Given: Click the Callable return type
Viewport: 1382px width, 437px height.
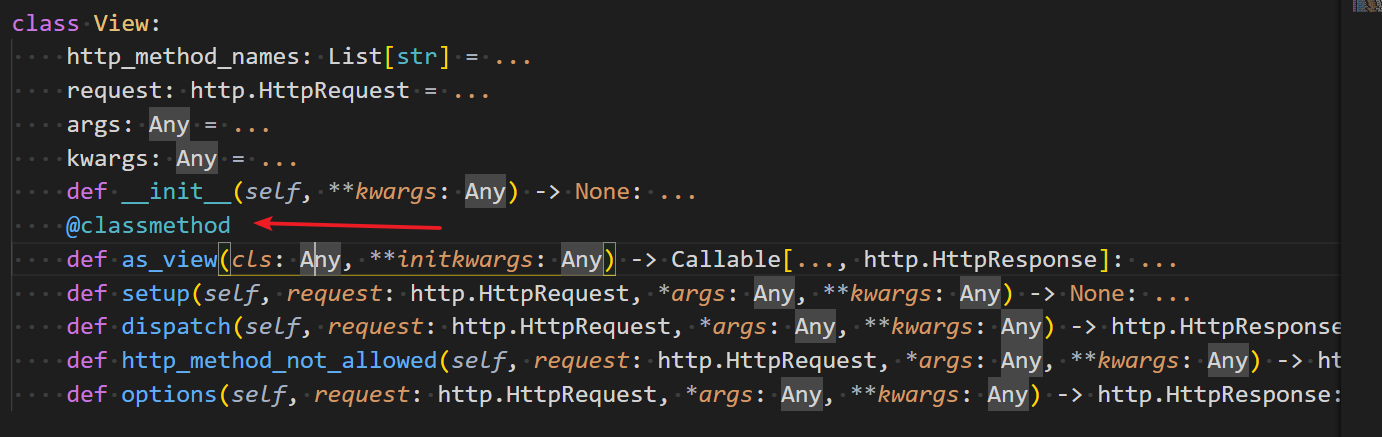Looking at the screenshot, I should (x=726, y=261).
